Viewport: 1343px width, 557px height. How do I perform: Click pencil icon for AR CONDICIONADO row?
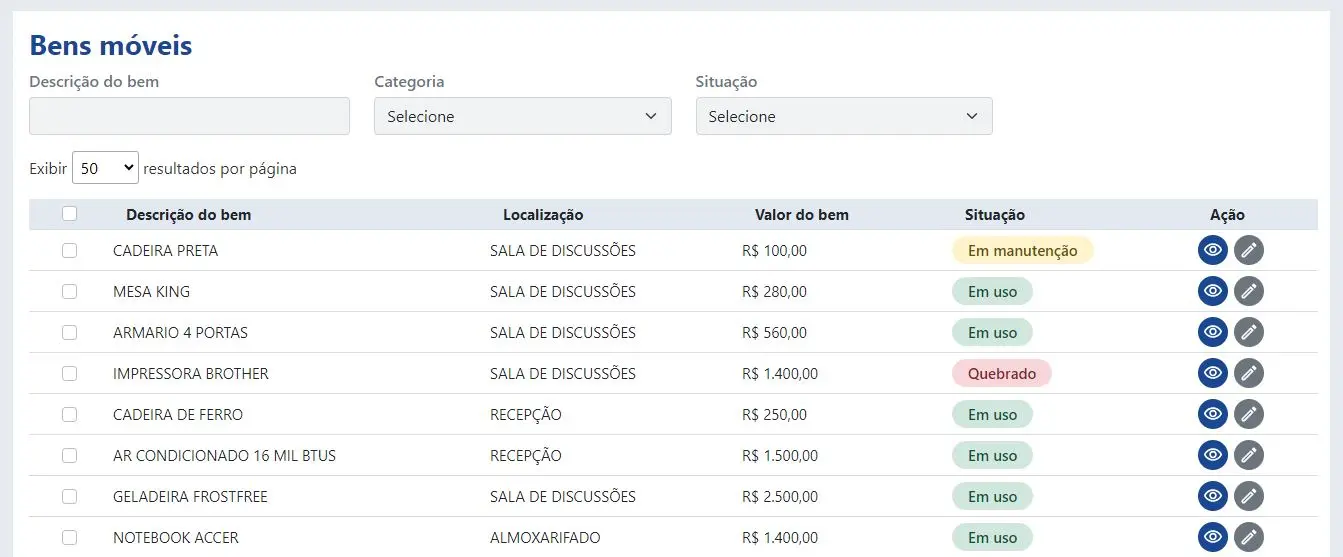coord(1248,456)
